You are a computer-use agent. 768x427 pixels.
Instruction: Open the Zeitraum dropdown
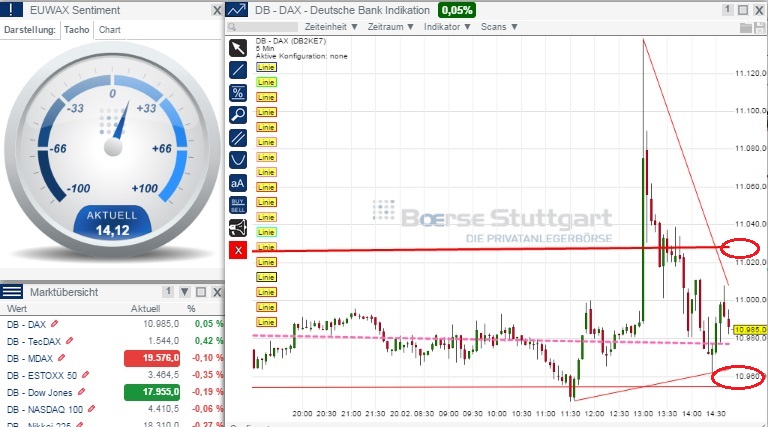pyautogui.click(x=391, y=27)
